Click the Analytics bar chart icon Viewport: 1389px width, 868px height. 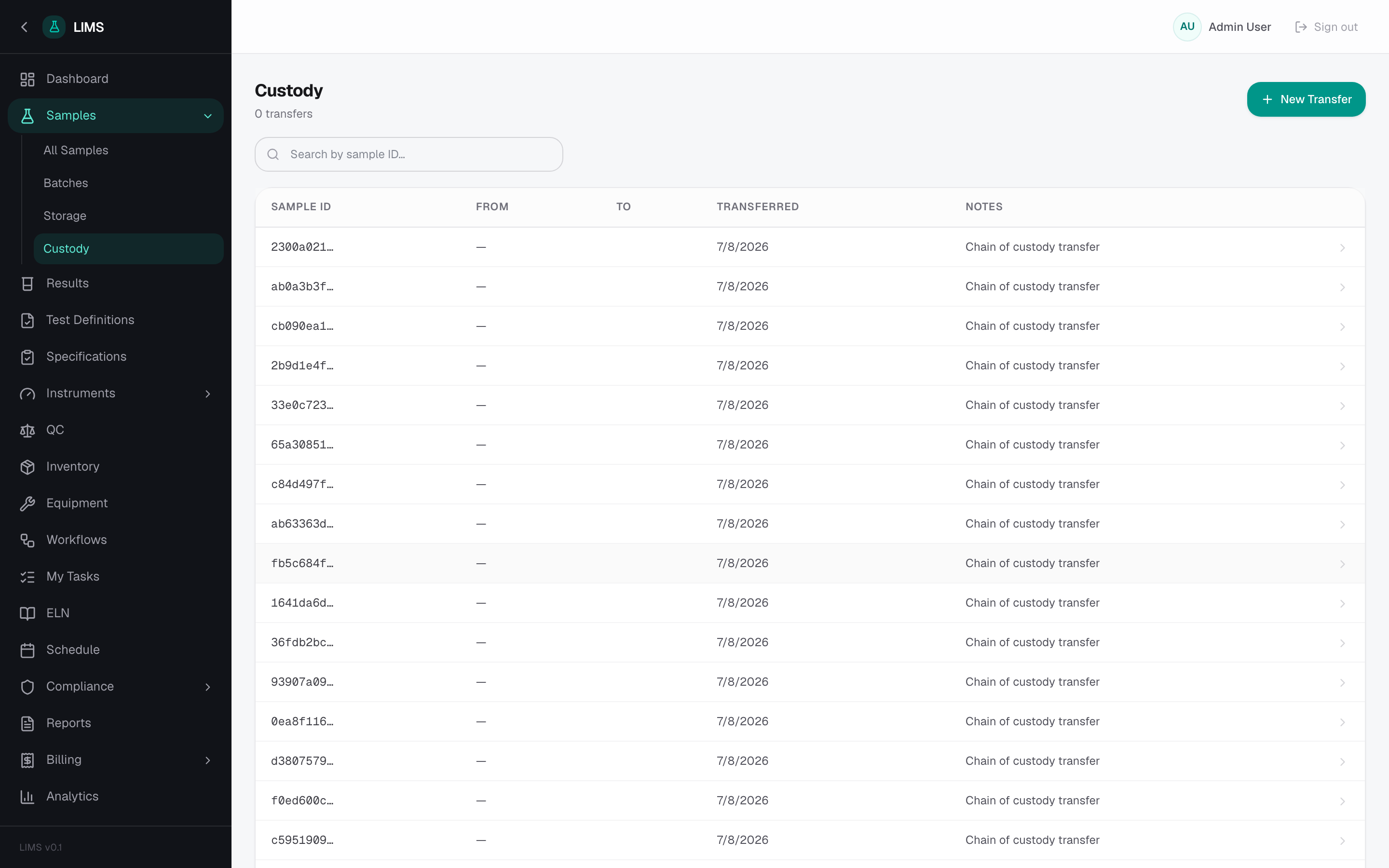(x=27, y=797)
